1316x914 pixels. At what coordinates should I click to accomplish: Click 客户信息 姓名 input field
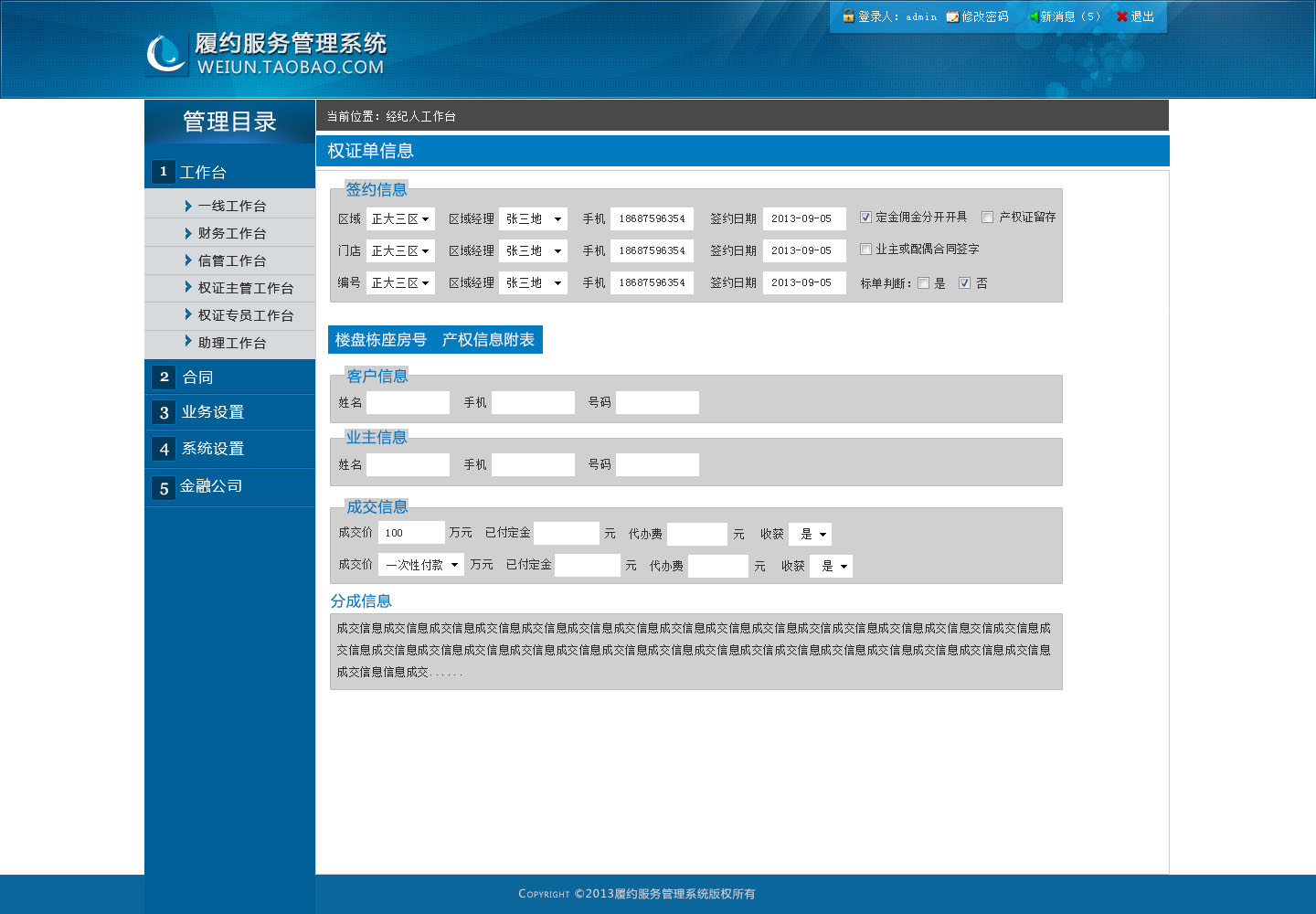(408, 402)
